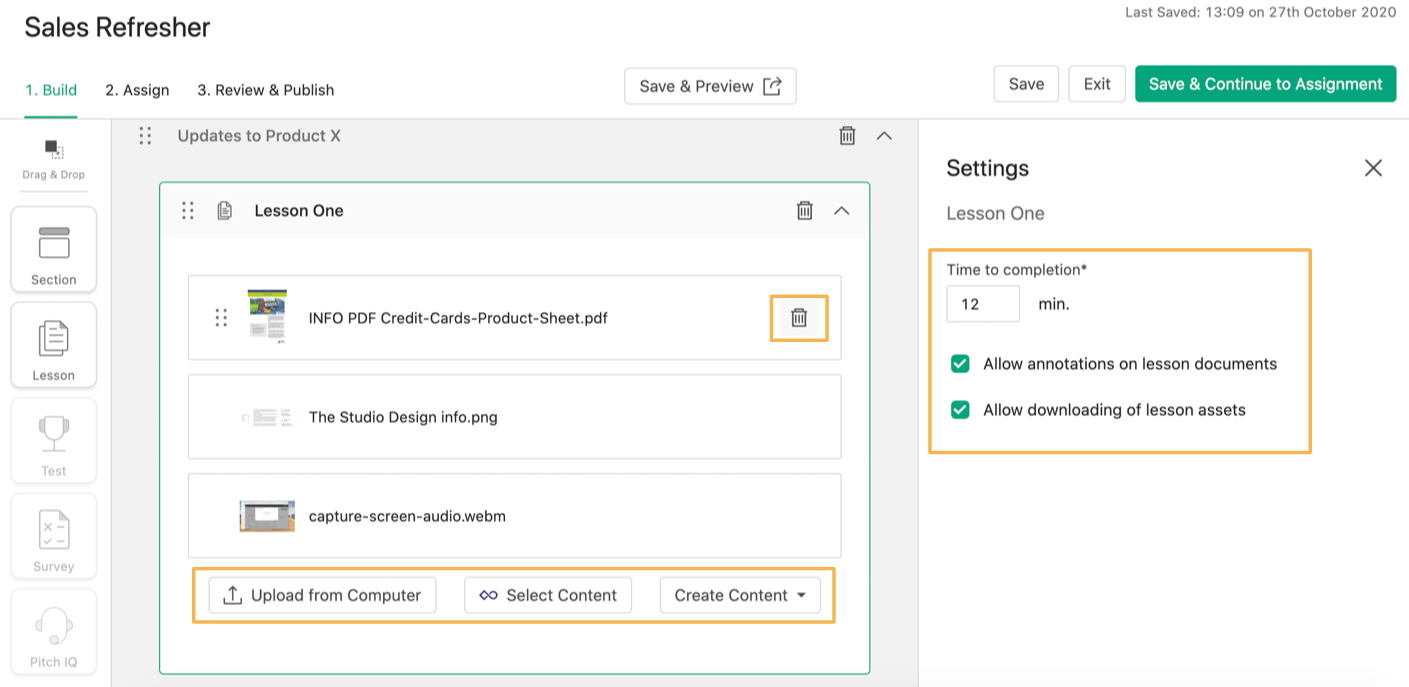Switch to the 2. Assign tab

[x=137, y=90]
